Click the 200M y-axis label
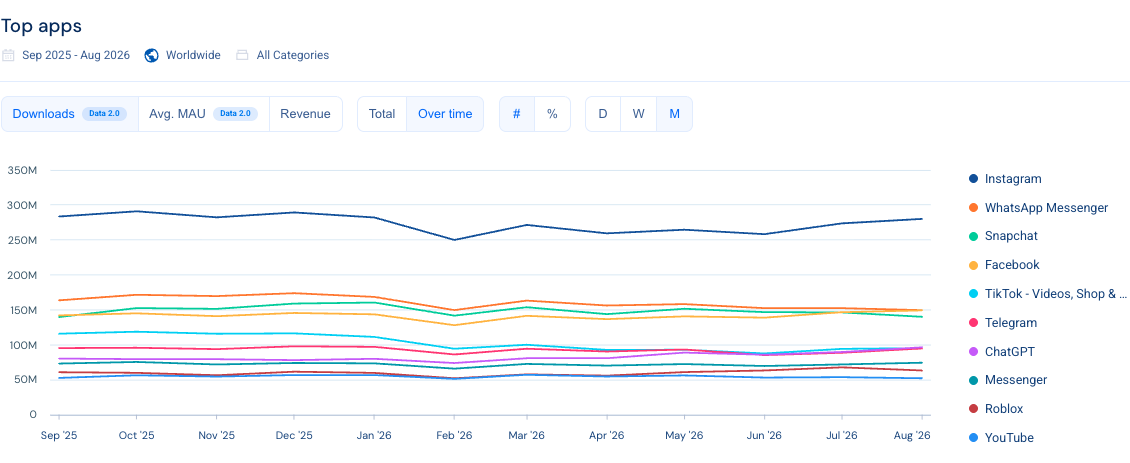 pyautogui.click(x=22, y=275)
